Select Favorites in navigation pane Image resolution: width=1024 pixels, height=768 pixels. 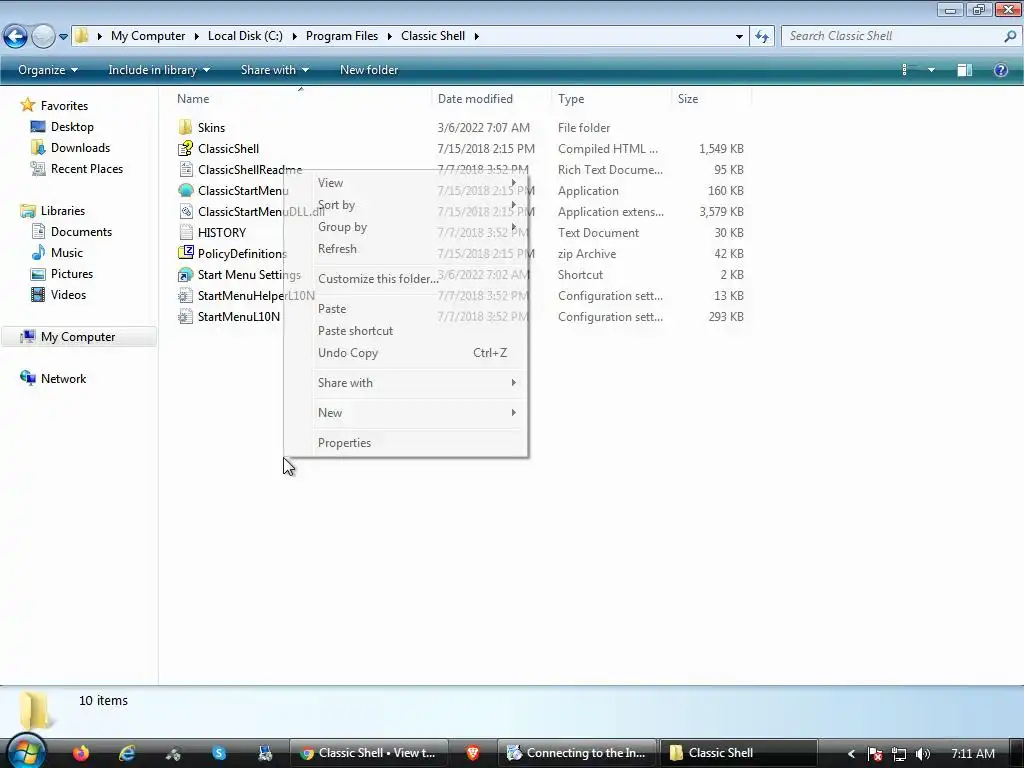point(64,106)
